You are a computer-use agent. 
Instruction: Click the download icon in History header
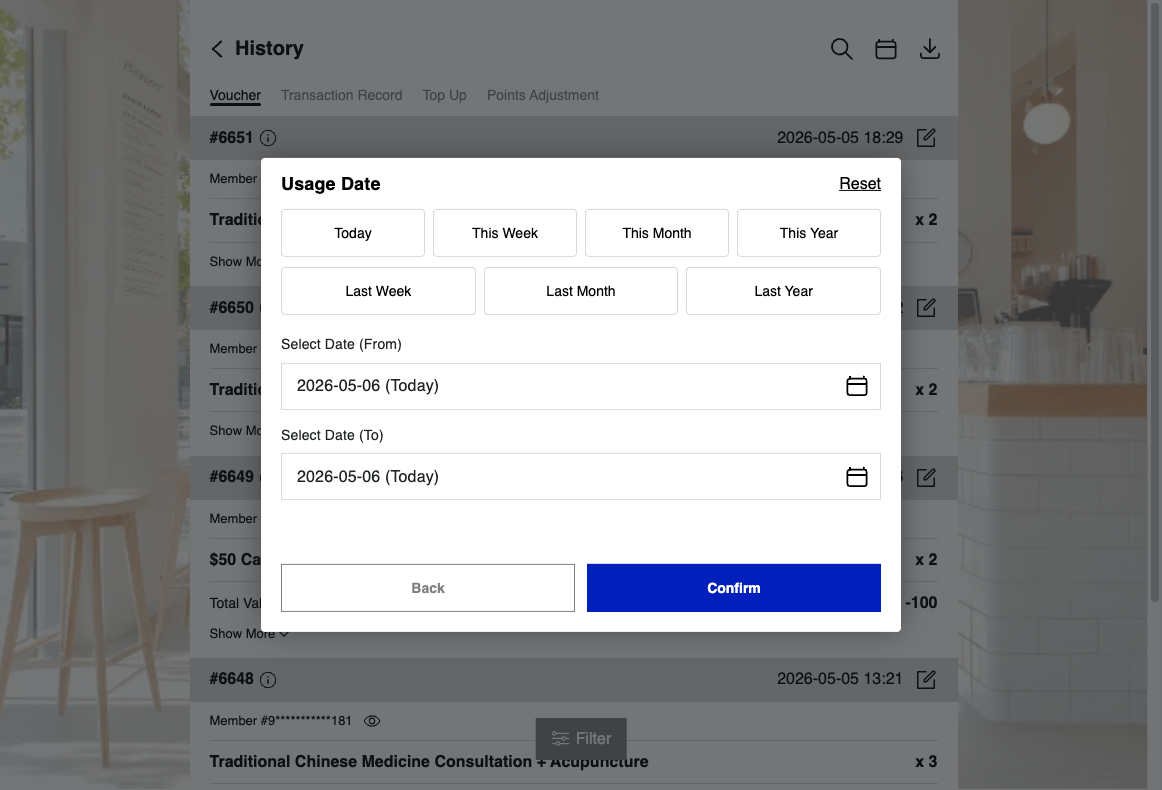pos(929,49)
